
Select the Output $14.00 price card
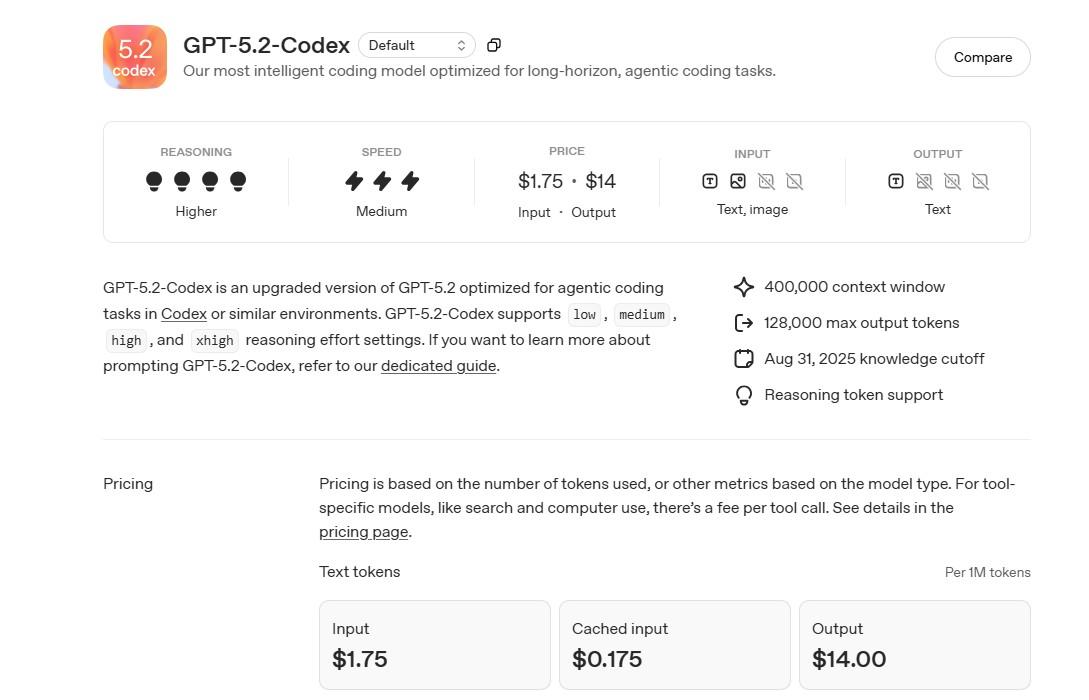point(914,645)
